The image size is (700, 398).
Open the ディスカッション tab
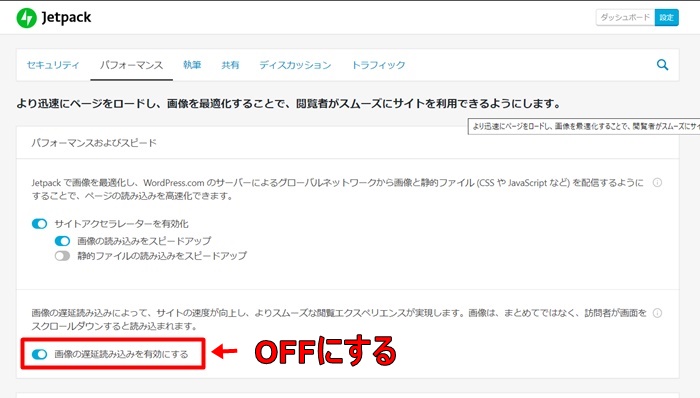coord(295,65)
